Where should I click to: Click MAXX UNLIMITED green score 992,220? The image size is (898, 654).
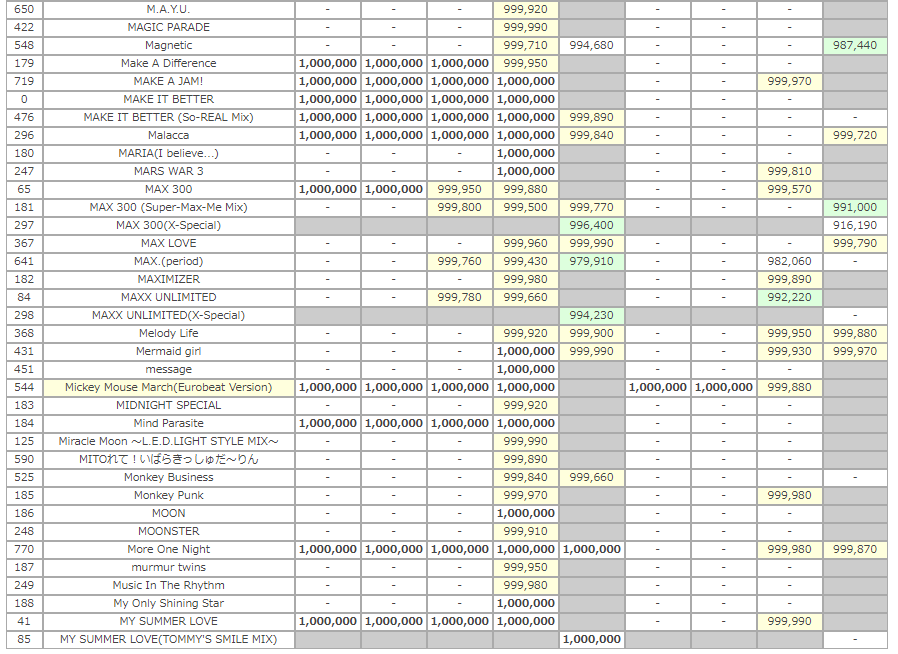point(789,297)
